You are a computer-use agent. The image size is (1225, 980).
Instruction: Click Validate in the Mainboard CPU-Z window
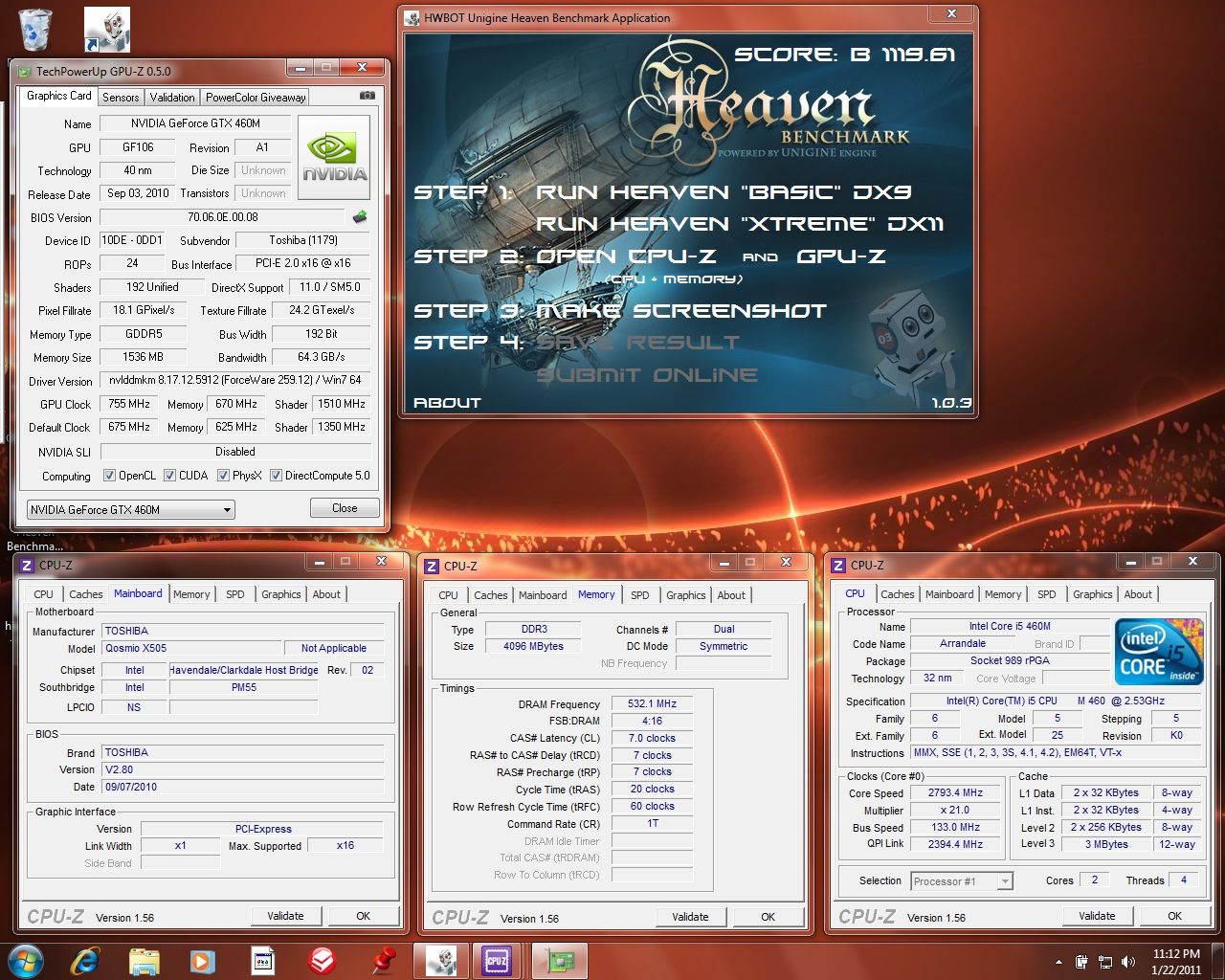click(x=285, y=916)
